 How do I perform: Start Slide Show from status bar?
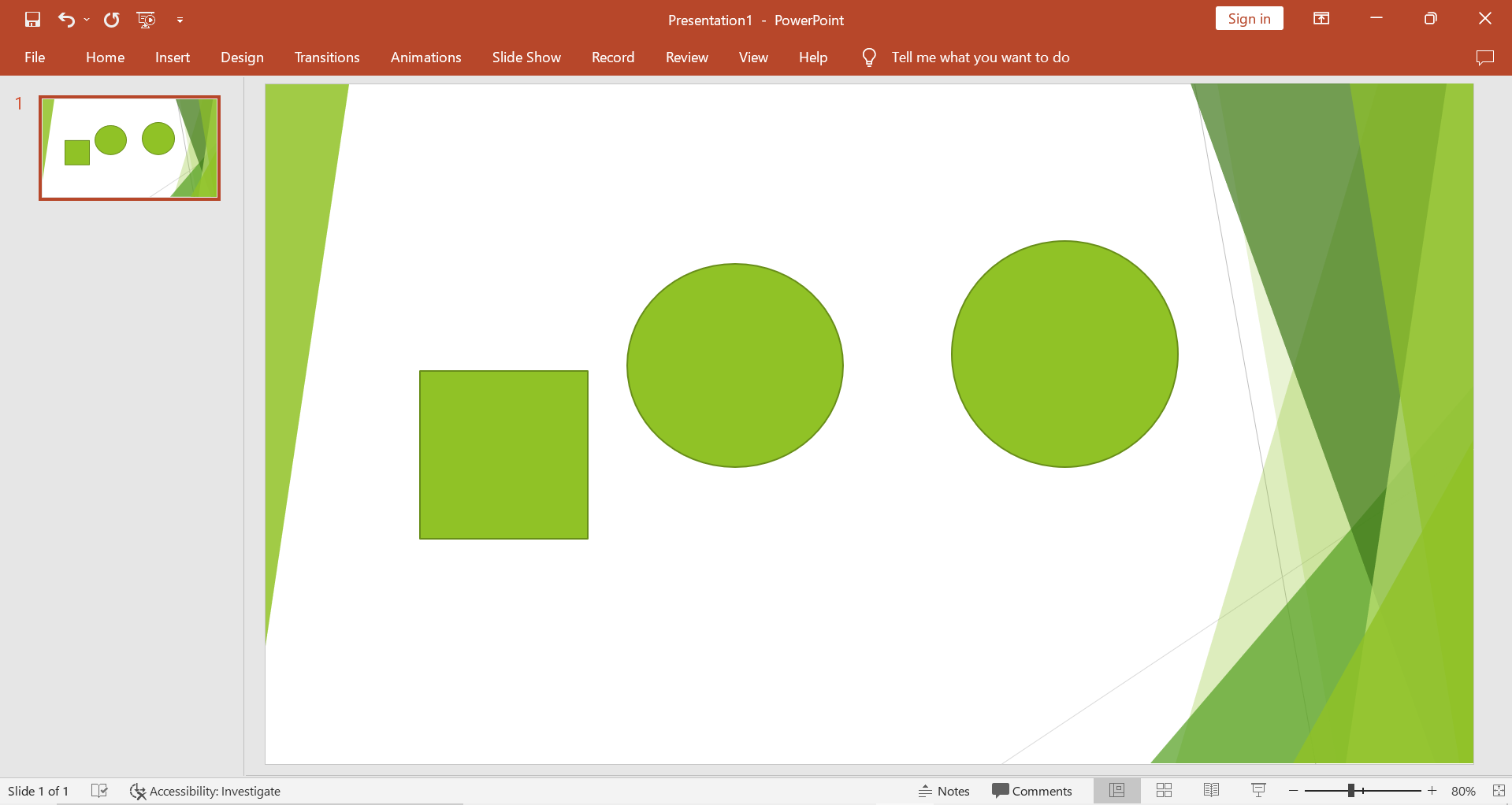click(x=1258, y=791)
